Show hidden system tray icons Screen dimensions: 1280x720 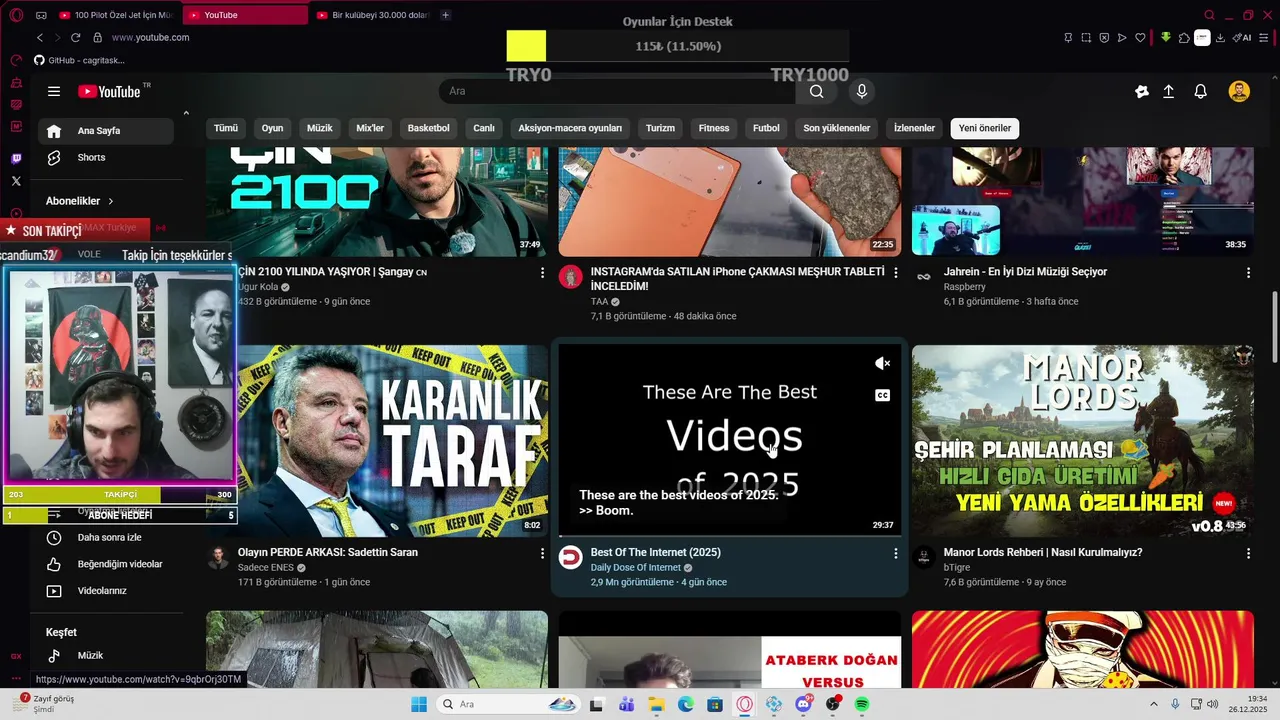(1153, 705)
